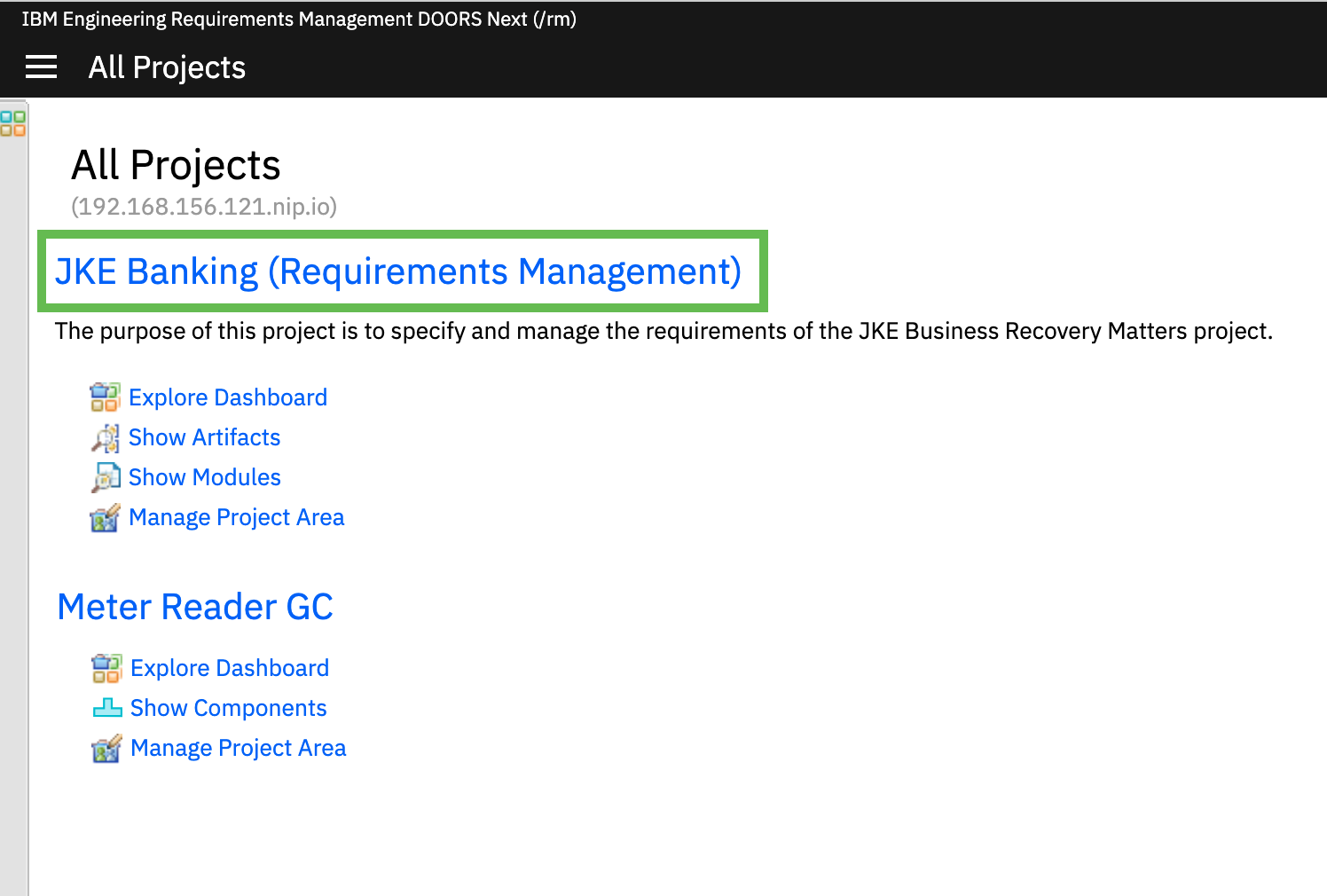The image size is (1327, 896).
Task: Click the All Projects title in header bar
Action: pos(167,67)
